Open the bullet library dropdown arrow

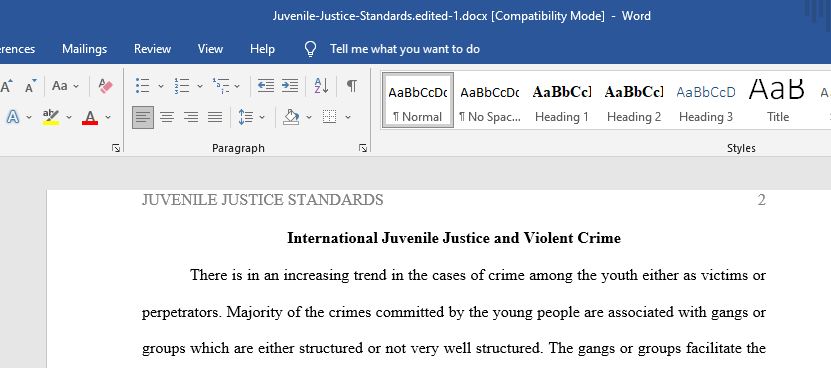161,86
